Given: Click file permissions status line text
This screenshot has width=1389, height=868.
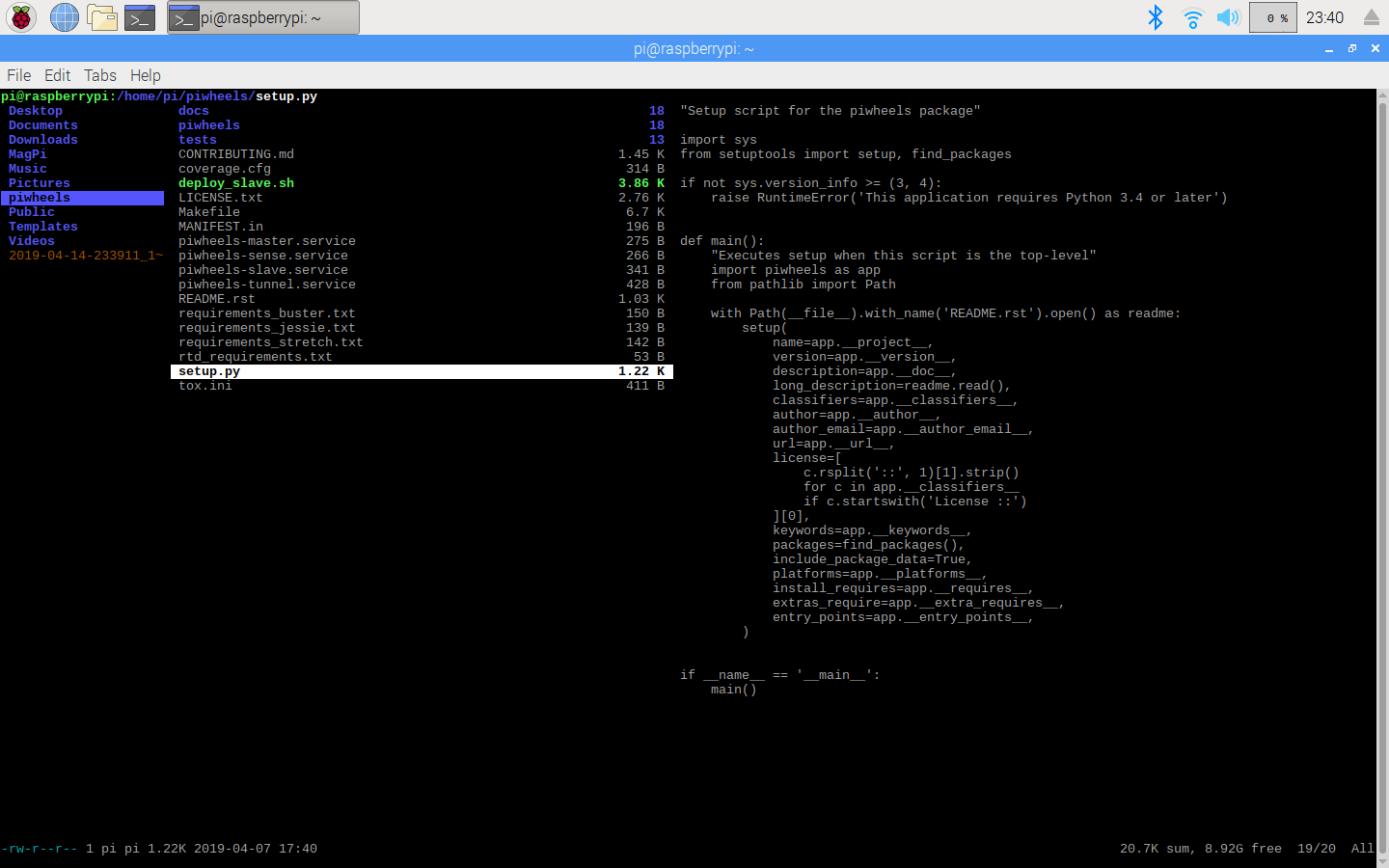Looking at the screenshot, I should (40, 849).
